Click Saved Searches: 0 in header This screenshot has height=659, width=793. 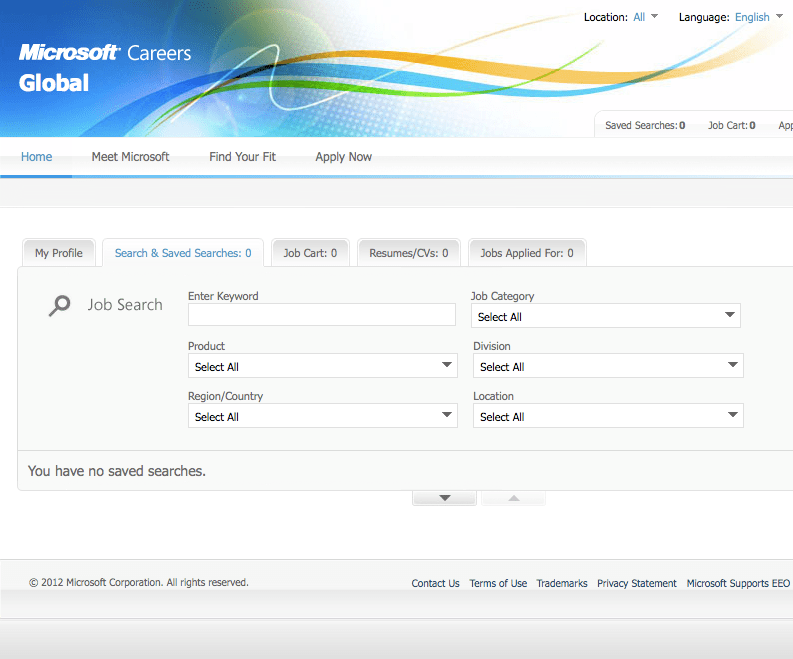coord(645,125)
